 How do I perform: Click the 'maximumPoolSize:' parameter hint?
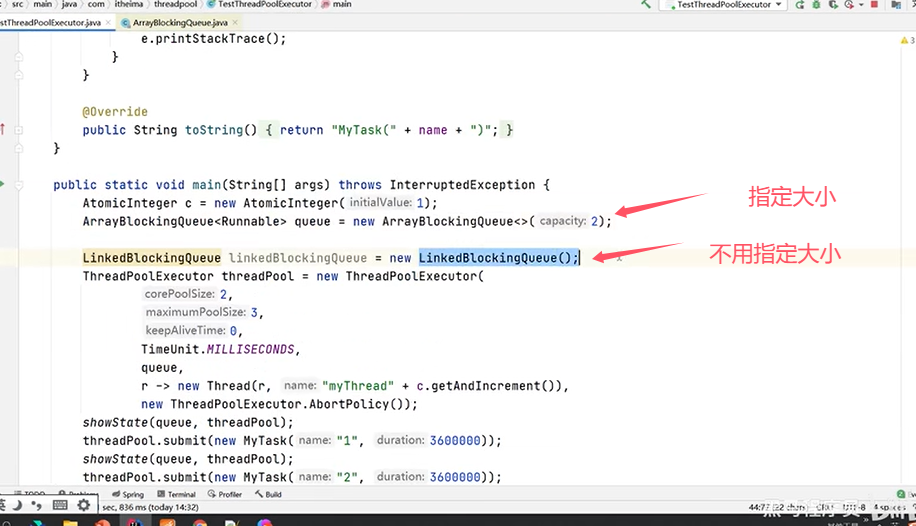(x=196, y=312)
